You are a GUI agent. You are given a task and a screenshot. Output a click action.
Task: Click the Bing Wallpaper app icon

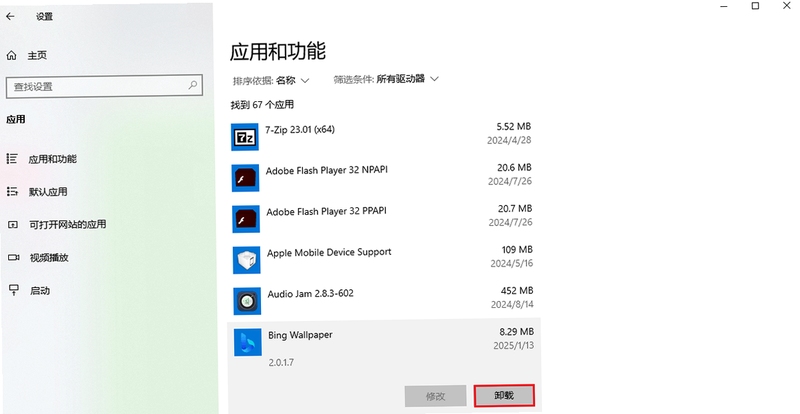coord(248,342)
